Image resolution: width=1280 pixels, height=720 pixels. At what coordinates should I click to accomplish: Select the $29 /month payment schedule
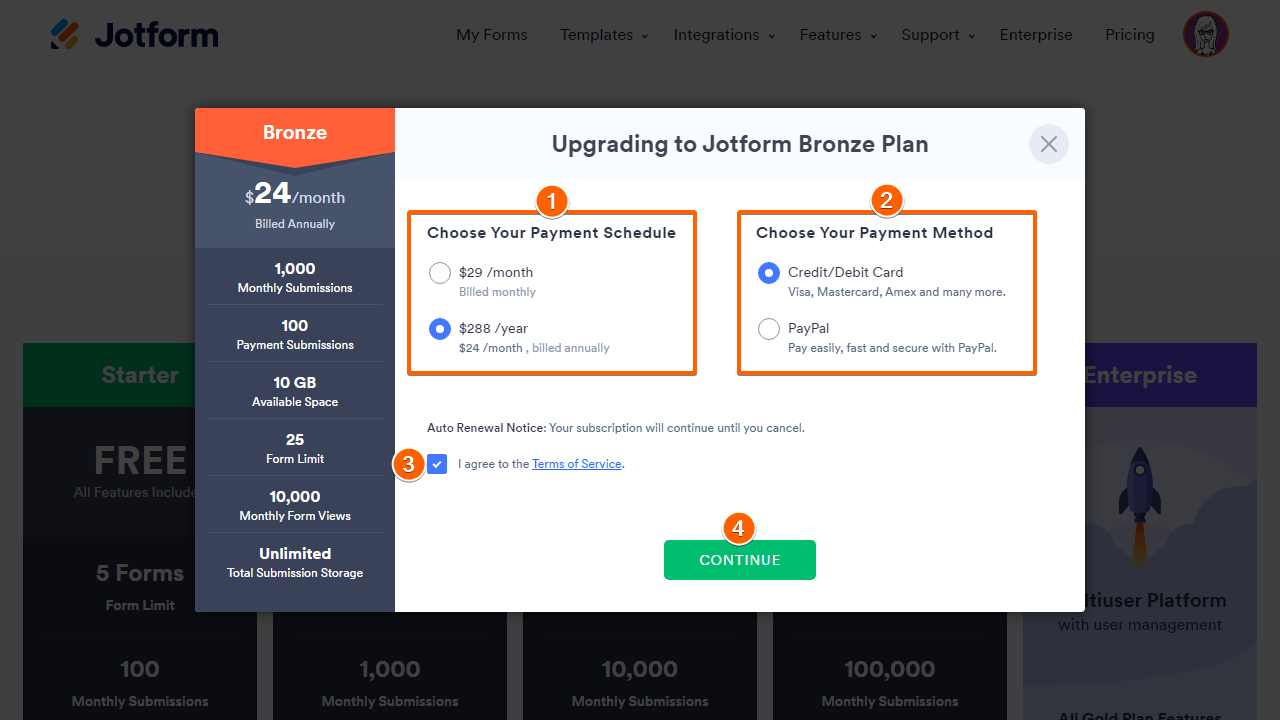pyautogui.click(x=440, y=273)
